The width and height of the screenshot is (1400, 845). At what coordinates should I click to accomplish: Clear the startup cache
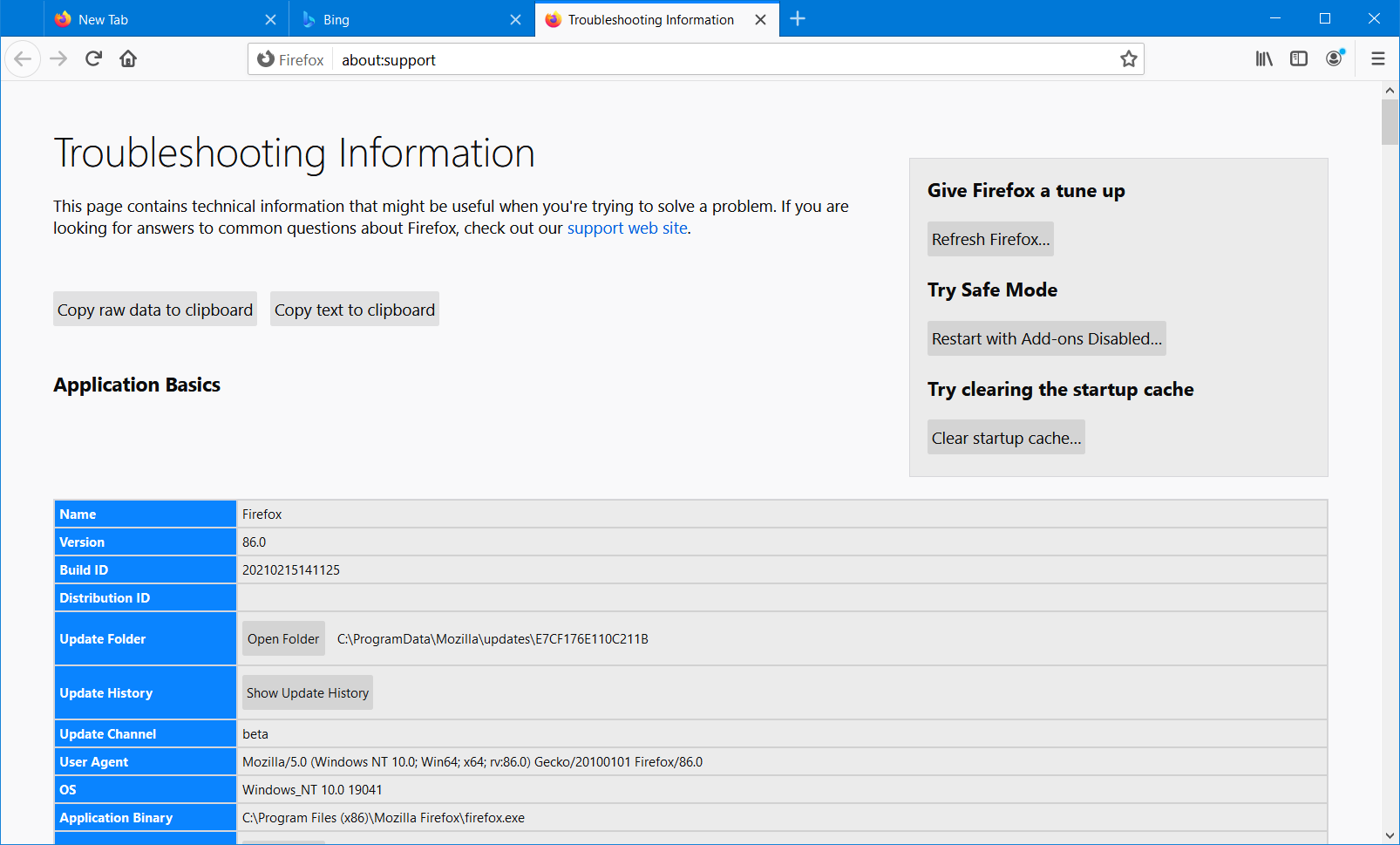[x=1006, y=438]
